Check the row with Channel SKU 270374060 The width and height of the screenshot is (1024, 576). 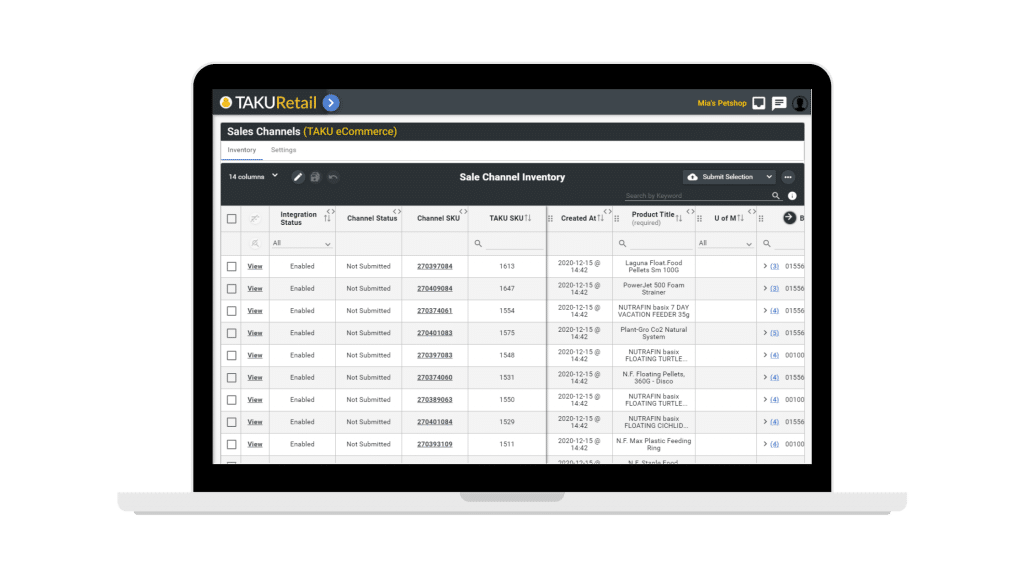pos(232,377)
